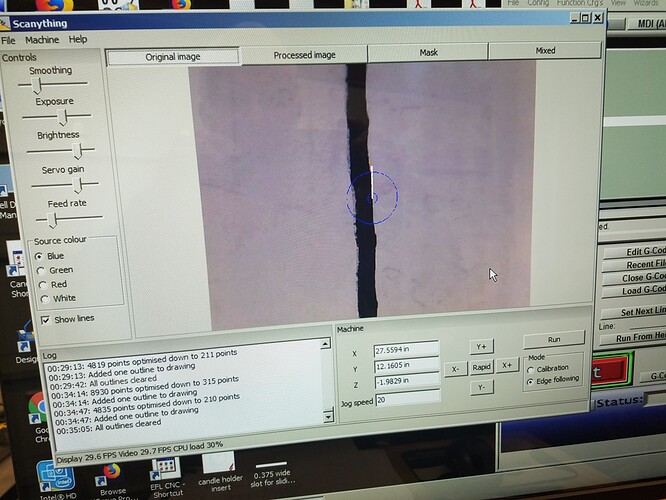Click the log scrollbar down arrow
Screen dimensions: 666x500
pyautogui.click(x=328, y=417)
